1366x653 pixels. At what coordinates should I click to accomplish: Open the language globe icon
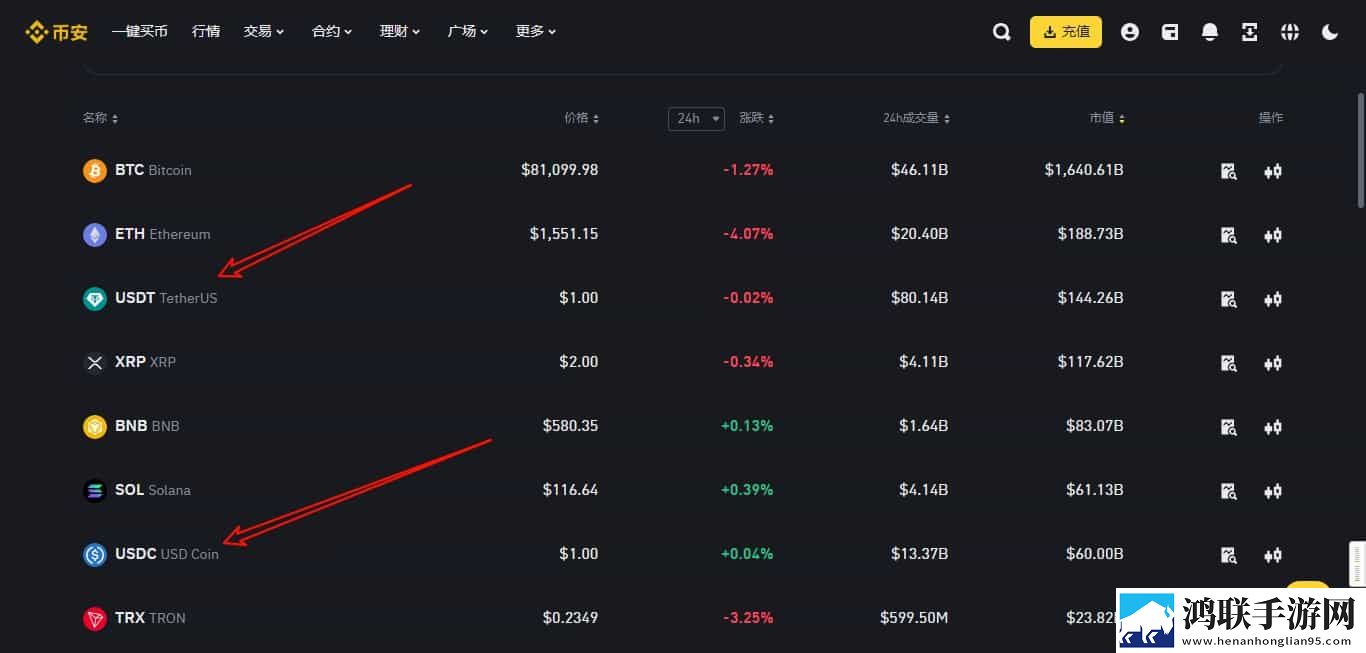(1290, 32)
